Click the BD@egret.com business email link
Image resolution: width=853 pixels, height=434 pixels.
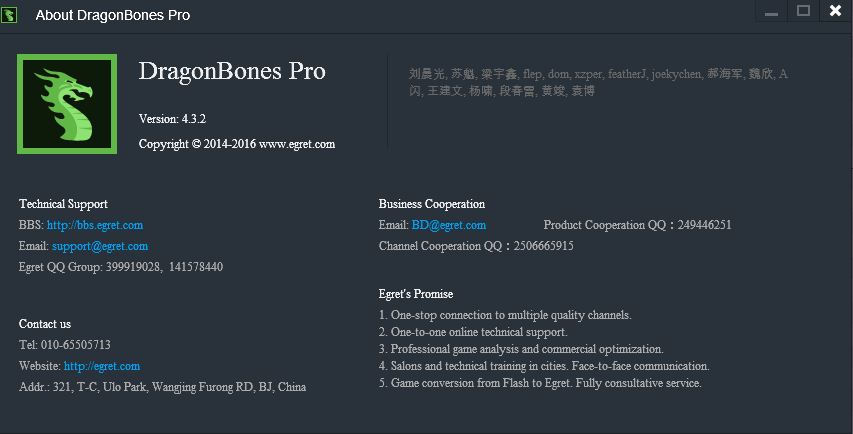point(449,225)
